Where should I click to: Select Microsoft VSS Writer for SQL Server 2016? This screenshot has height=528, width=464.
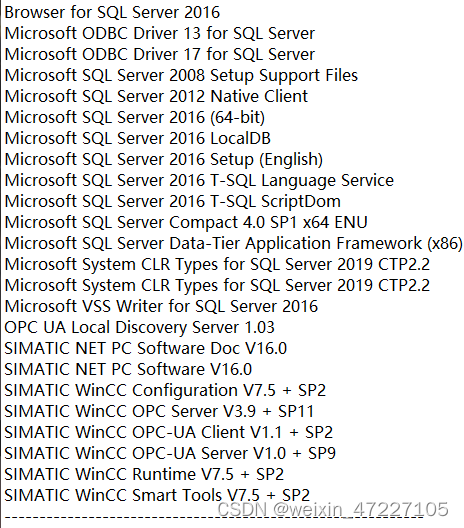click(161, 306)
